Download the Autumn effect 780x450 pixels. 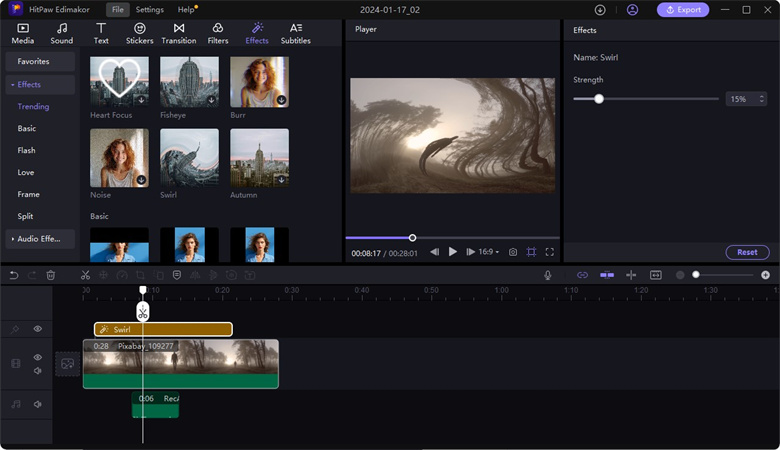(x=282, y=180)
